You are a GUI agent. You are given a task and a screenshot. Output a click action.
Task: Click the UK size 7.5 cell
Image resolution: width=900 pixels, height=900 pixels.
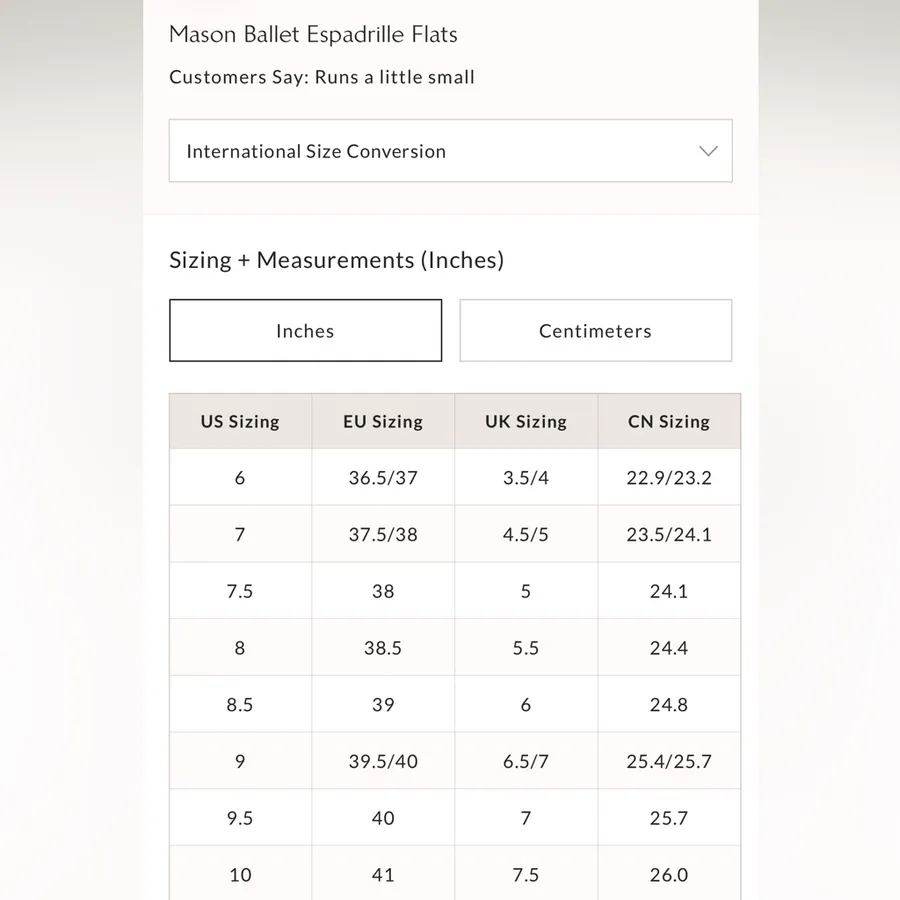point(526,875)
